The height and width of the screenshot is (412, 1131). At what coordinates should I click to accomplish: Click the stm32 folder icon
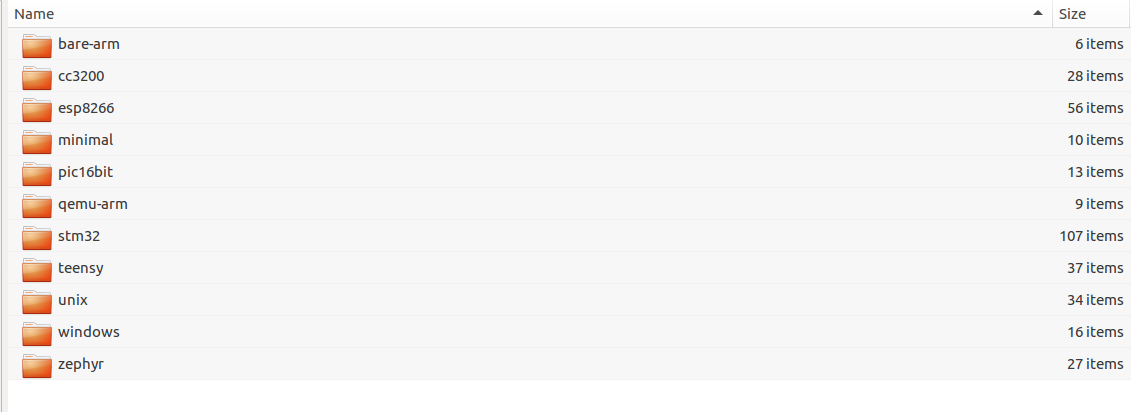click(36, 237)
